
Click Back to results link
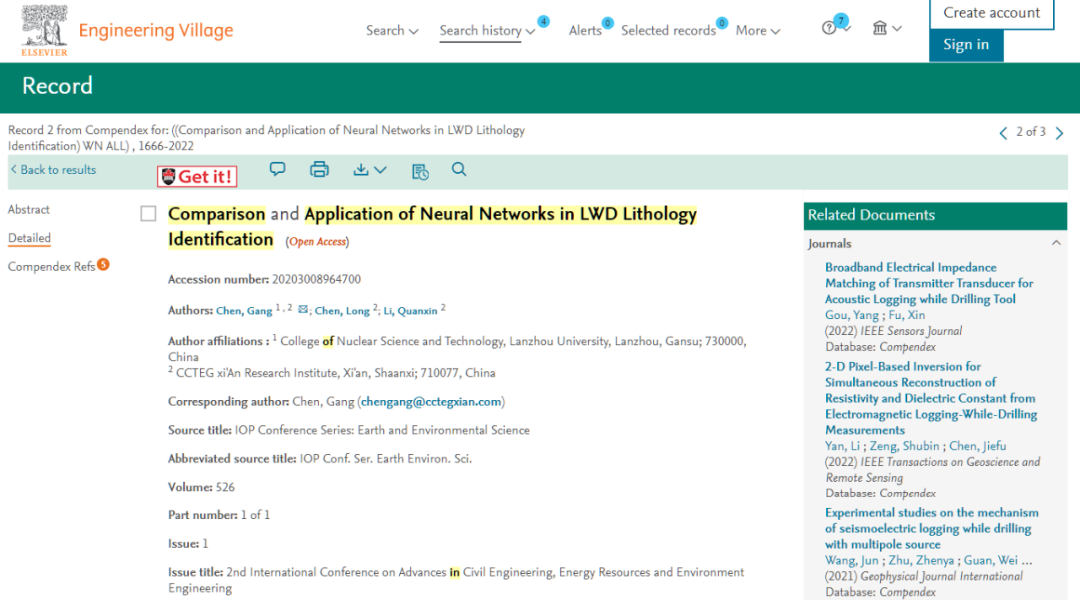pos(53,170)
